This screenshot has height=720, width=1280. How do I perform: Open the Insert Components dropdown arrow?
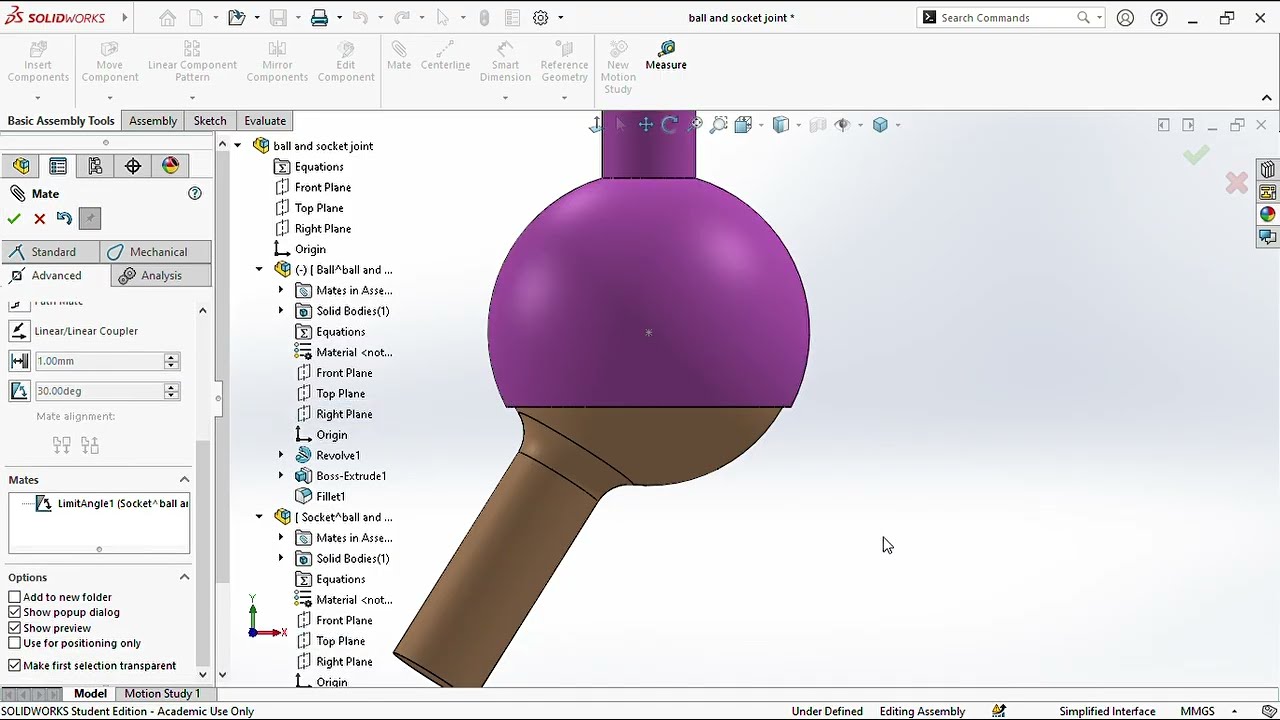click(x=38, y=98)
